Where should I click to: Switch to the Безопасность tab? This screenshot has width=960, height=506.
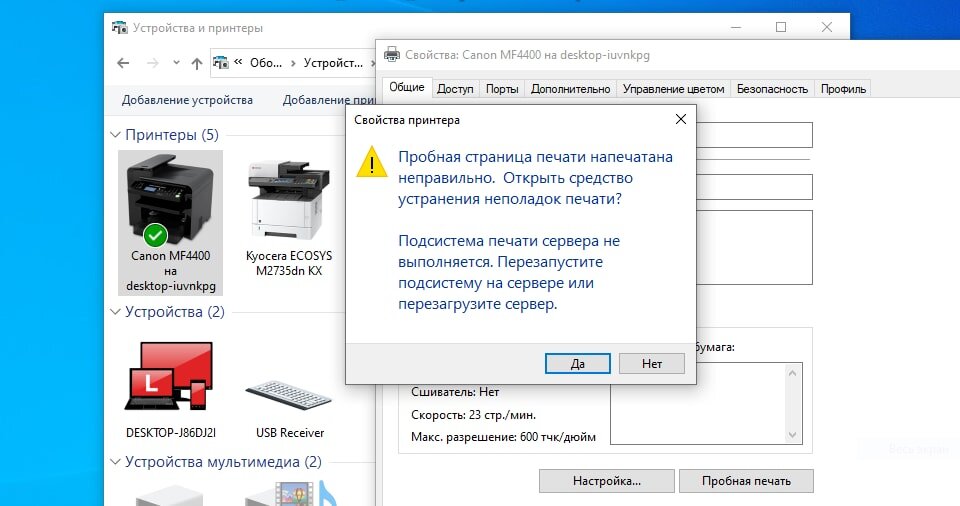tap(772, 89)
